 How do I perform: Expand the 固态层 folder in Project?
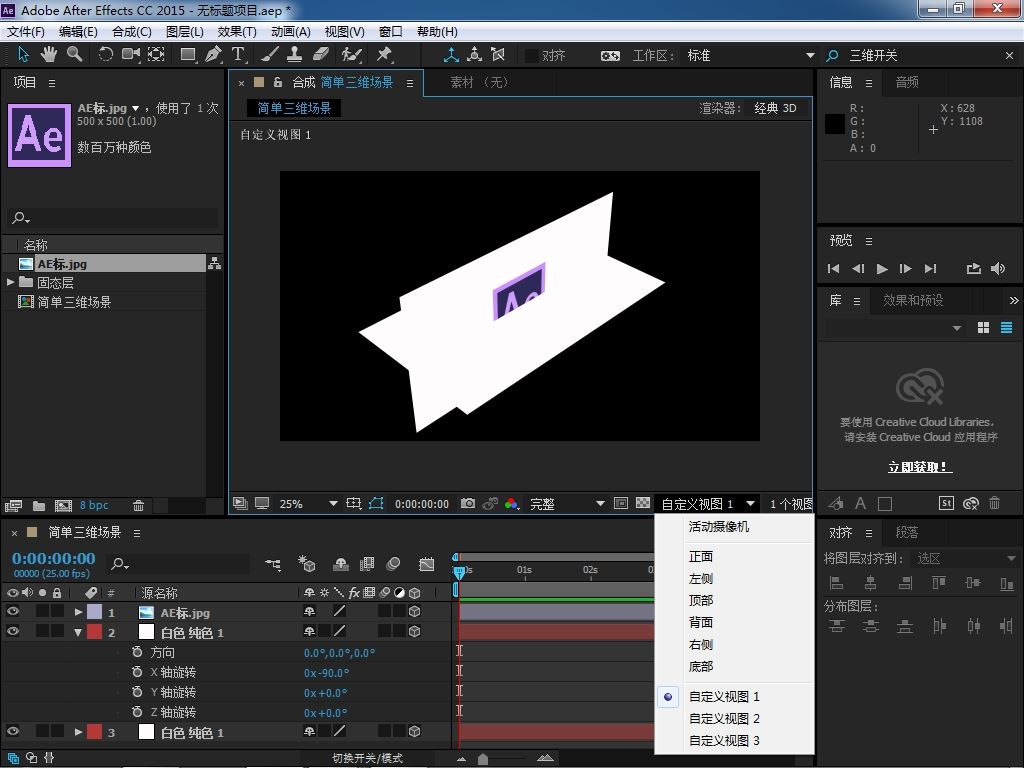click(10, 282)
